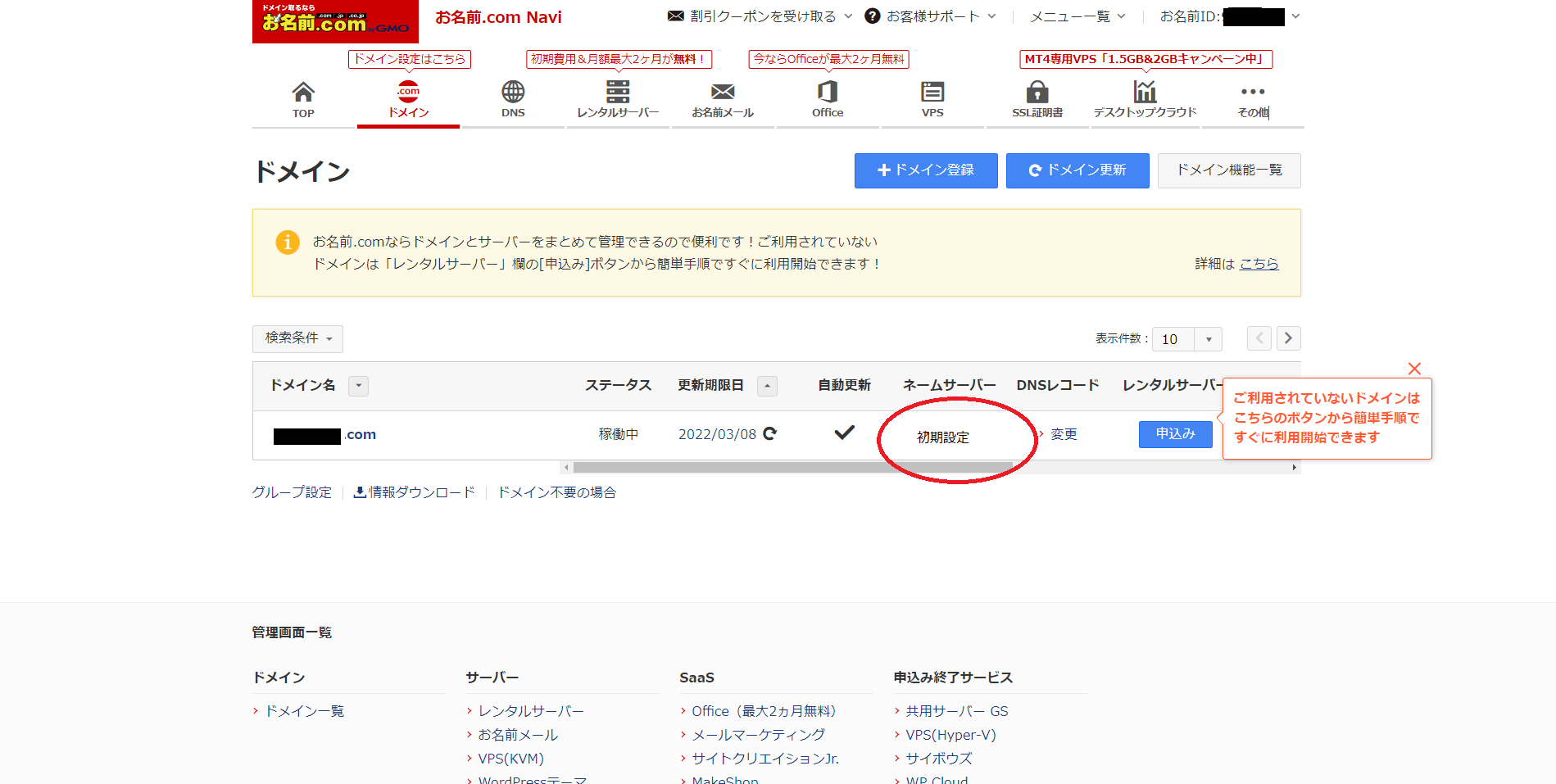
Task: Open the ドメイン不要の場合 link
Action: [557, 492]
